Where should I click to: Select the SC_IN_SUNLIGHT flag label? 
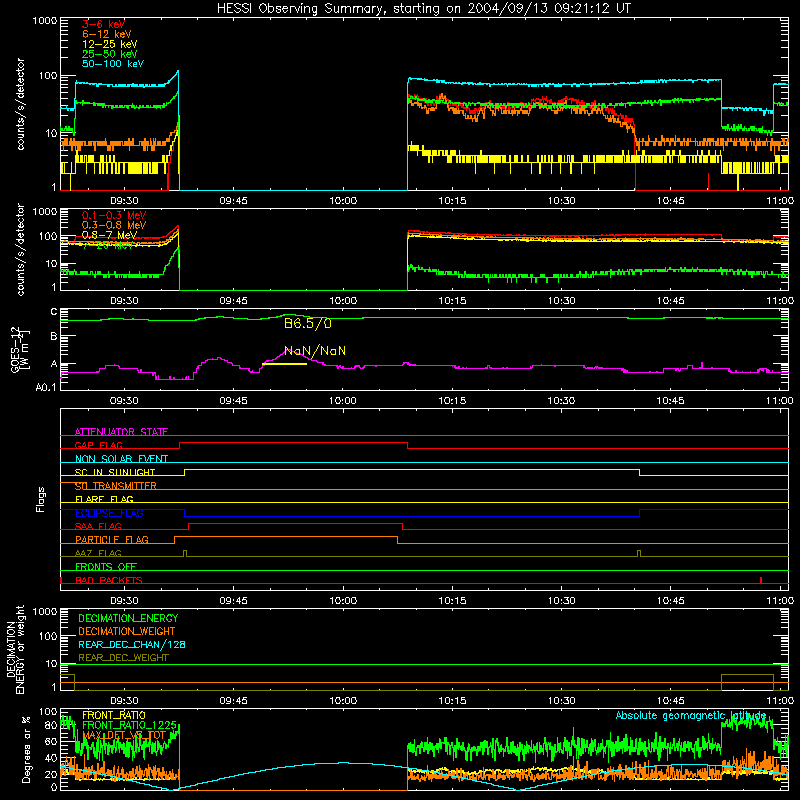coord(115,472)
